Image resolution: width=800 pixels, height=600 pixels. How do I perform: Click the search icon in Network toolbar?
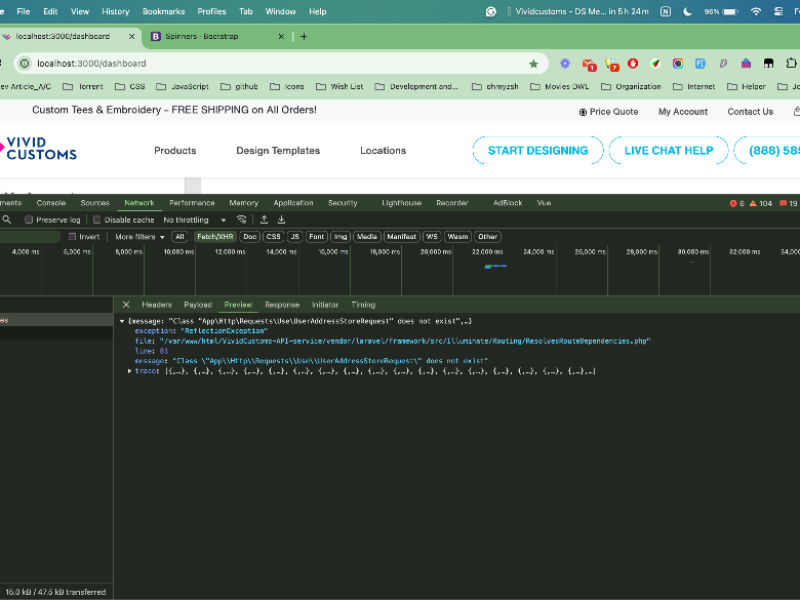(x=7, y=220)
